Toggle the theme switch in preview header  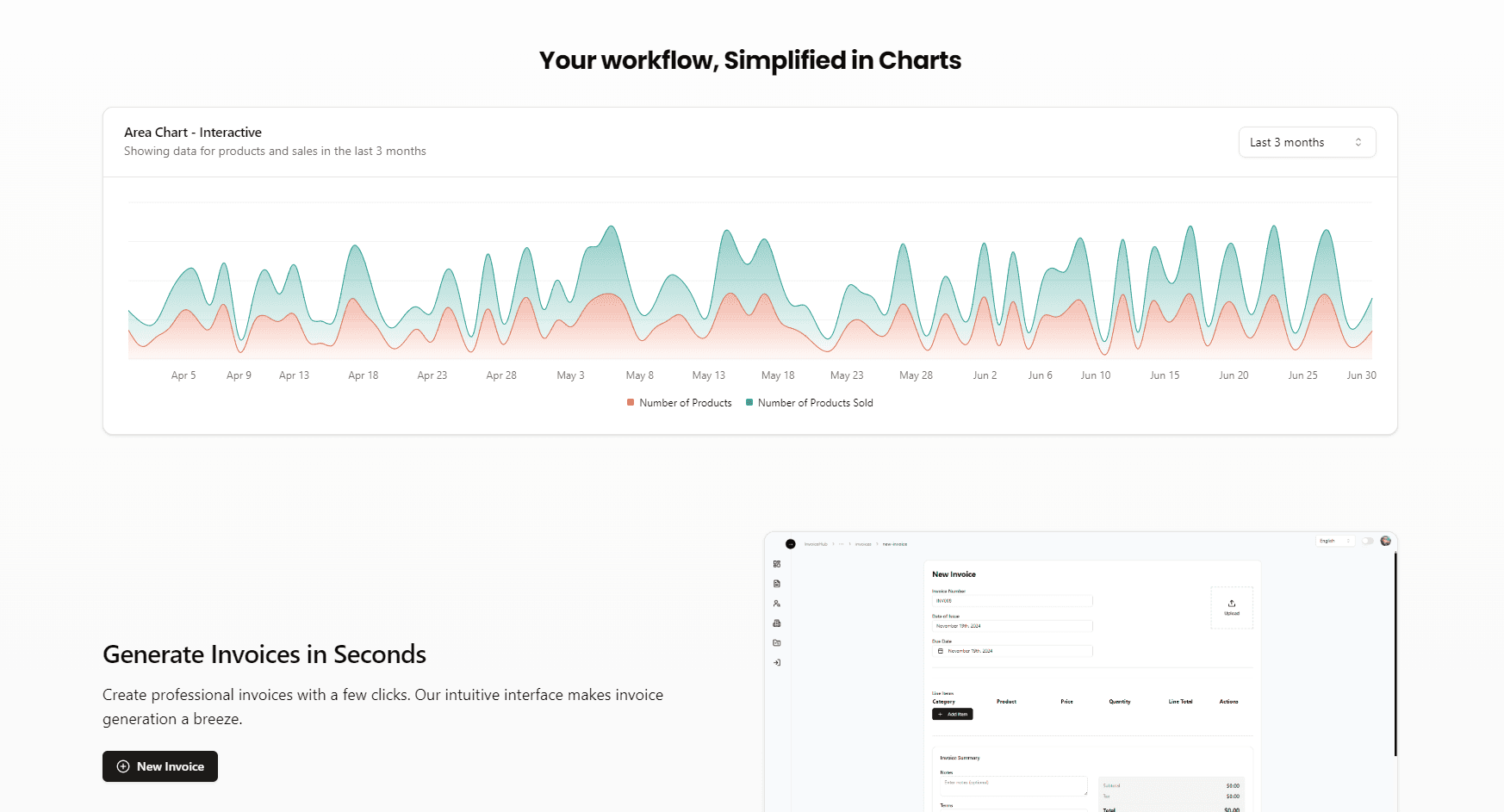tap(1367, 541)
